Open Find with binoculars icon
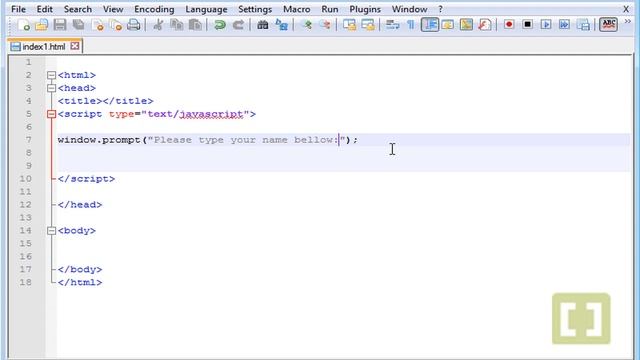Screen dimensions: 640x360 [262, 25]
